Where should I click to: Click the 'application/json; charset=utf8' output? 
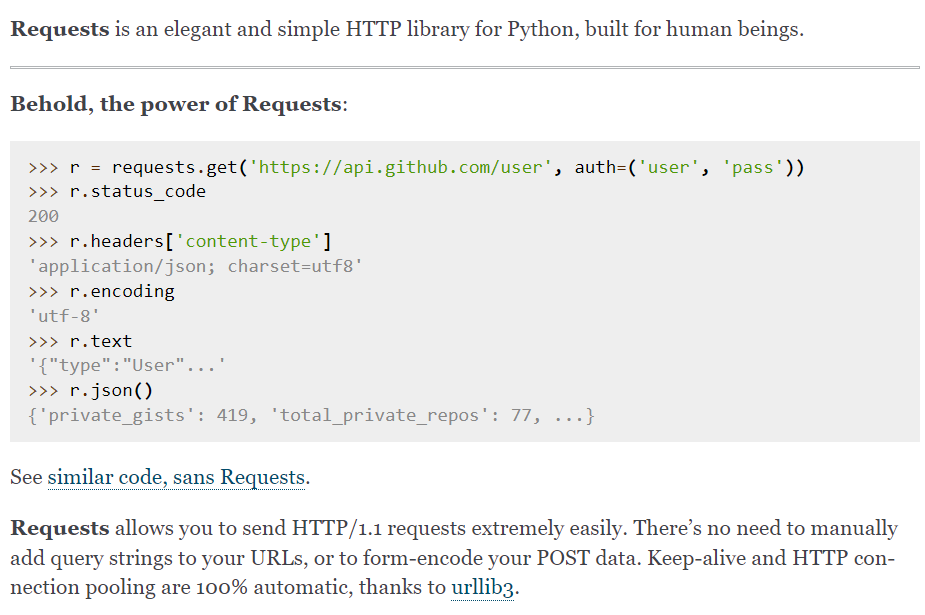[x=195, y=267]
